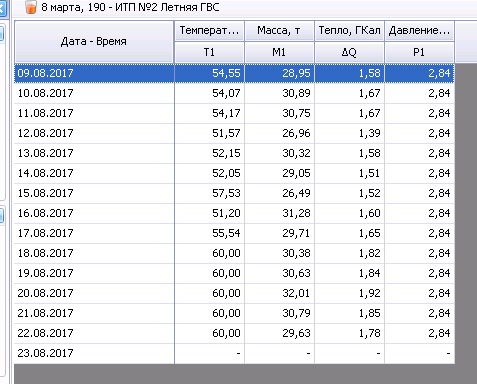This screenshot has width=477, height=384.
Task: Click the title 8 марта, 190 - ИТП №2 Летняя ГВС
Action: [130, 7]
